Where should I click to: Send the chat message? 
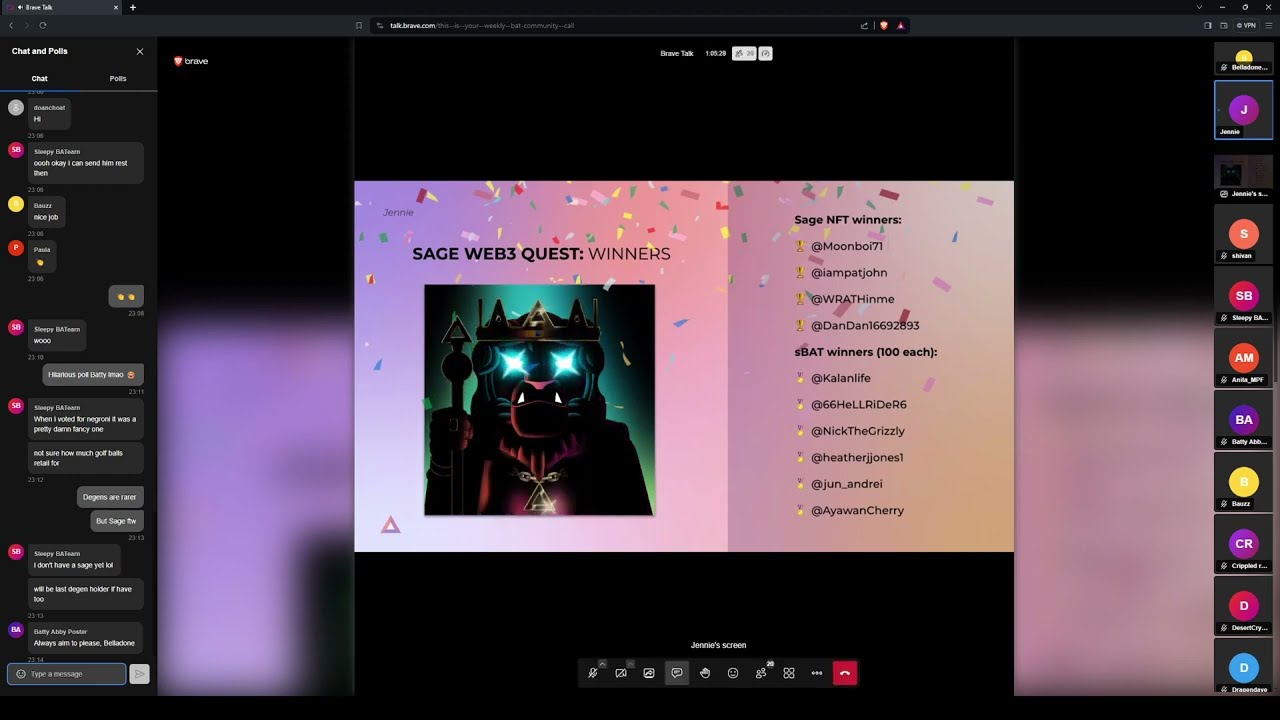(x=140, y=674)
